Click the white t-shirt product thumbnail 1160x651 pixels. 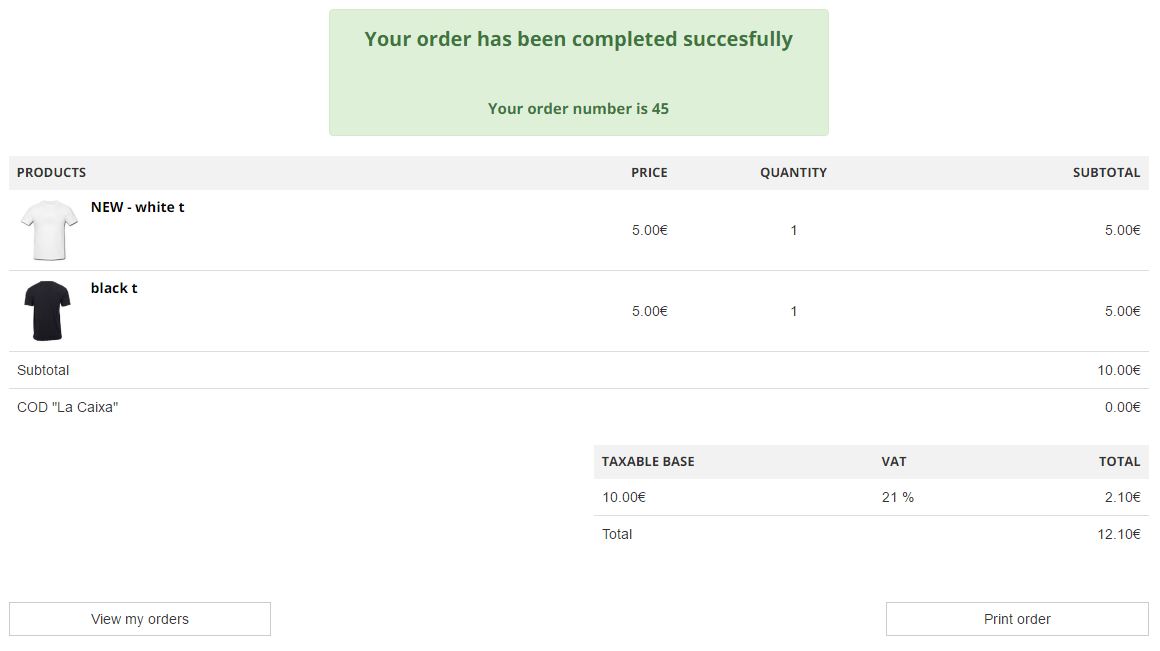[x=49, y=230]
